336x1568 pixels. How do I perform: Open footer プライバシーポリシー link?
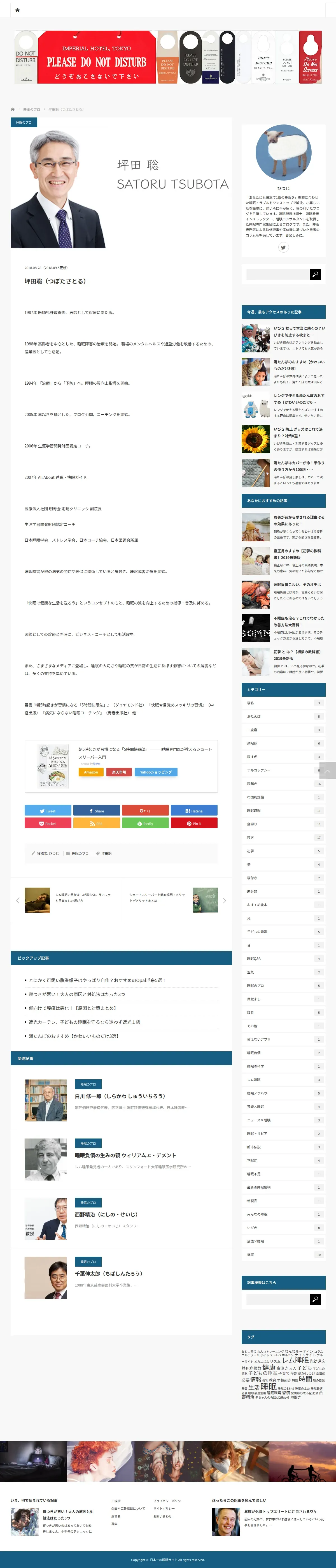tap(168, 1501)
